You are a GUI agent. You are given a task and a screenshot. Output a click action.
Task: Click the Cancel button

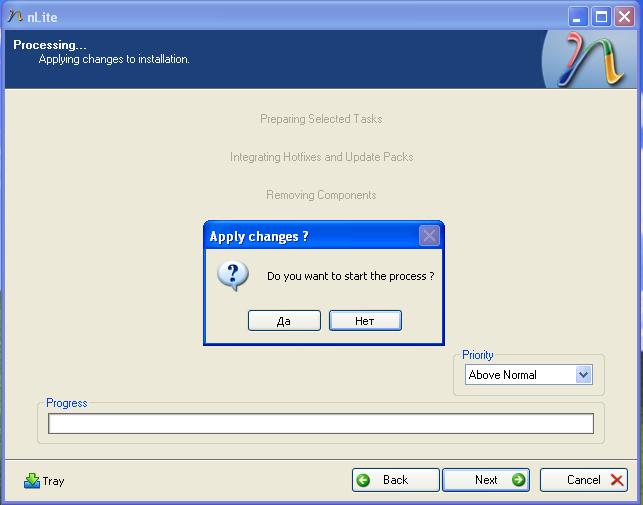tap(584, 480)
